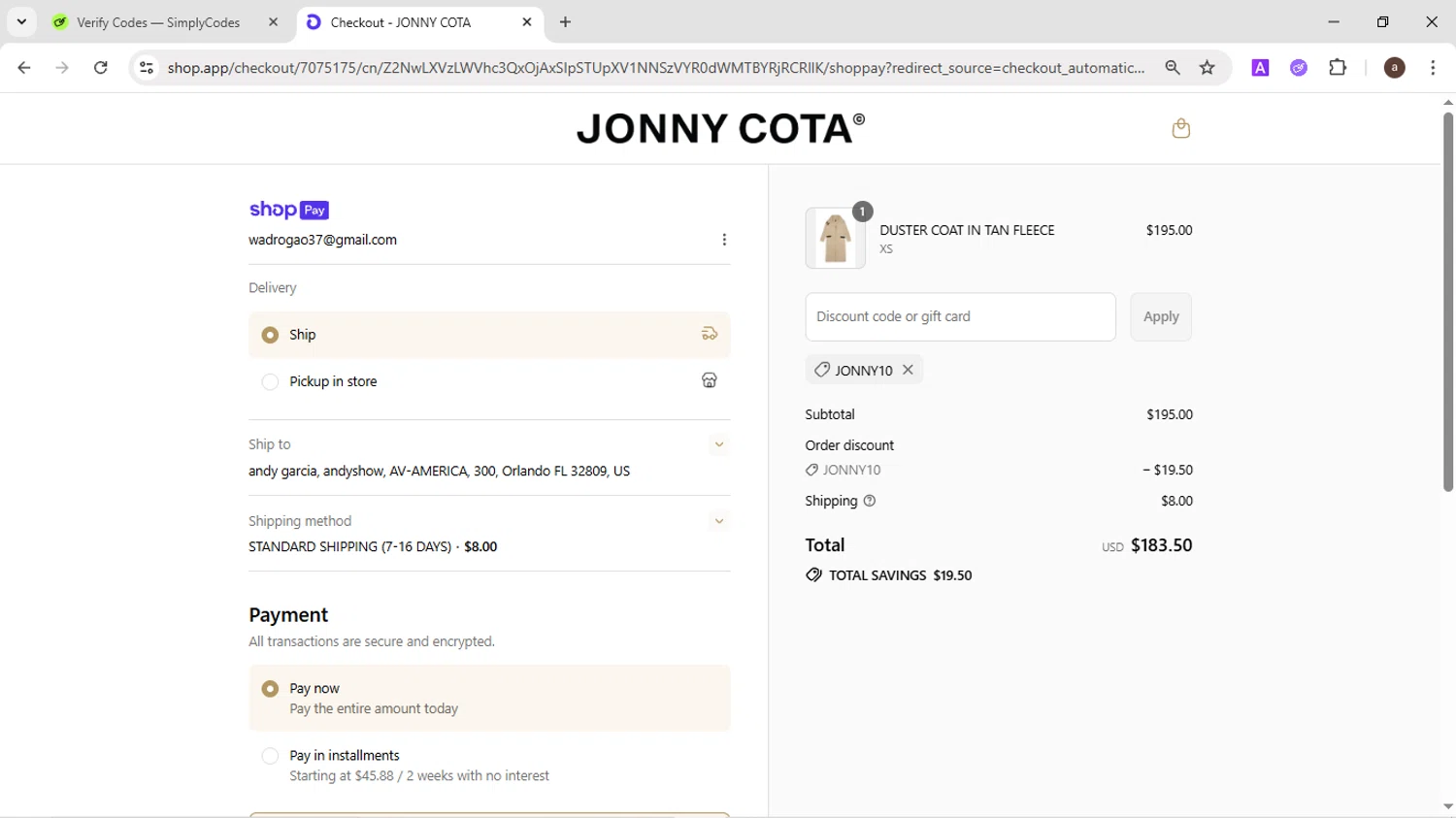Click the Shop Pay logo
Image resolution: width=1456 pixels, height=818 pixels.
pyautogui.click(x=289, y=210)
